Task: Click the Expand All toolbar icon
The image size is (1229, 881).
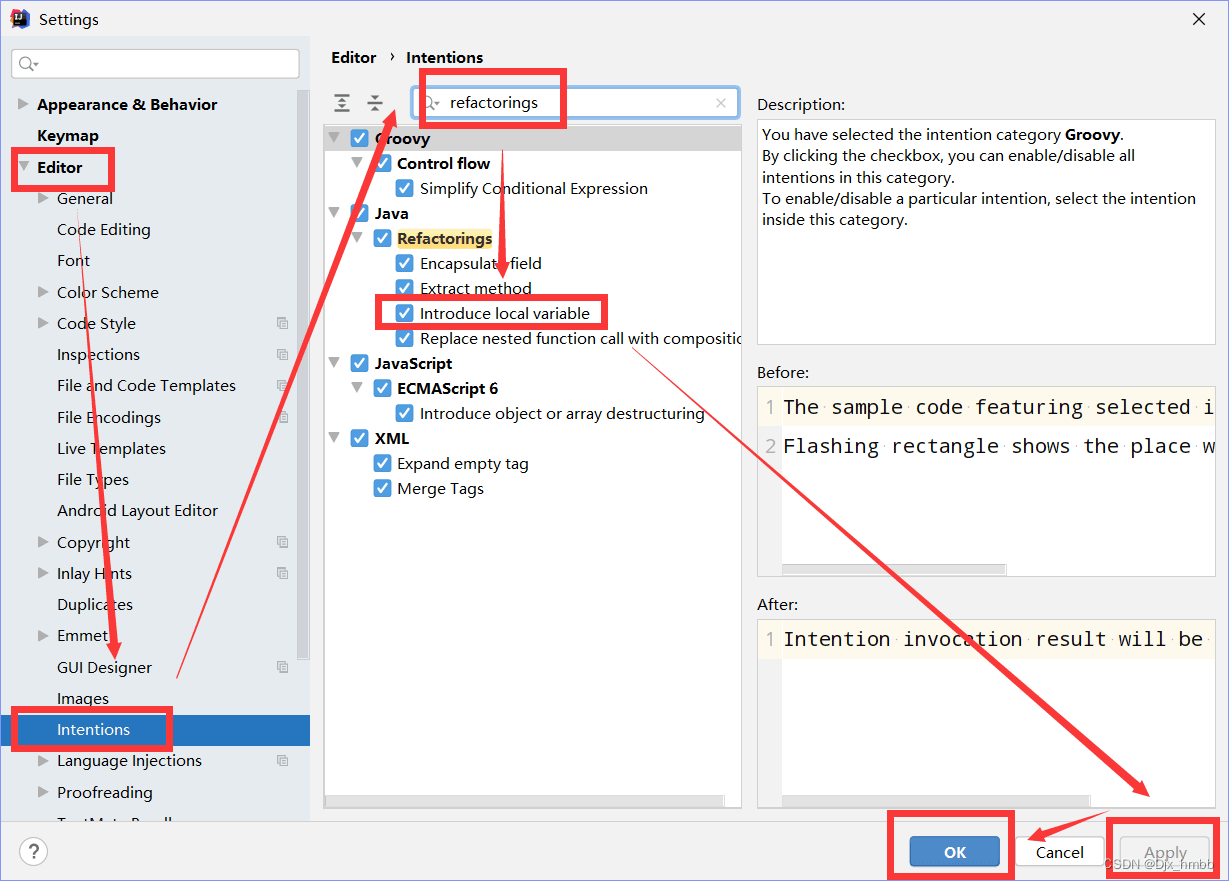Action: tap(342, 103)
